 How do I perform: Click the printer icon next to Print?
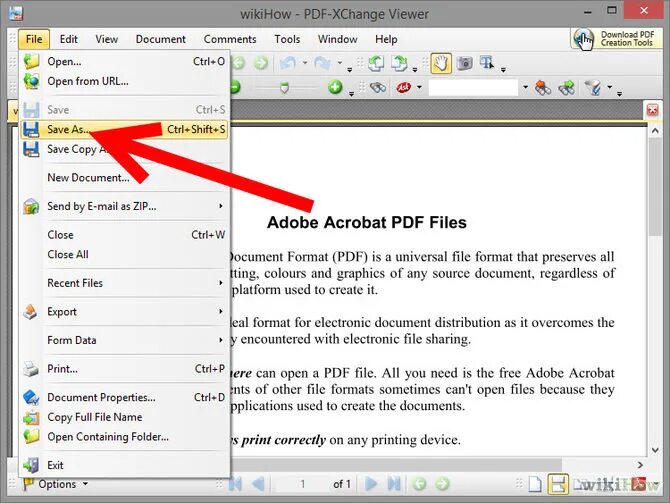pyautogui.click(x=31, y=369)
